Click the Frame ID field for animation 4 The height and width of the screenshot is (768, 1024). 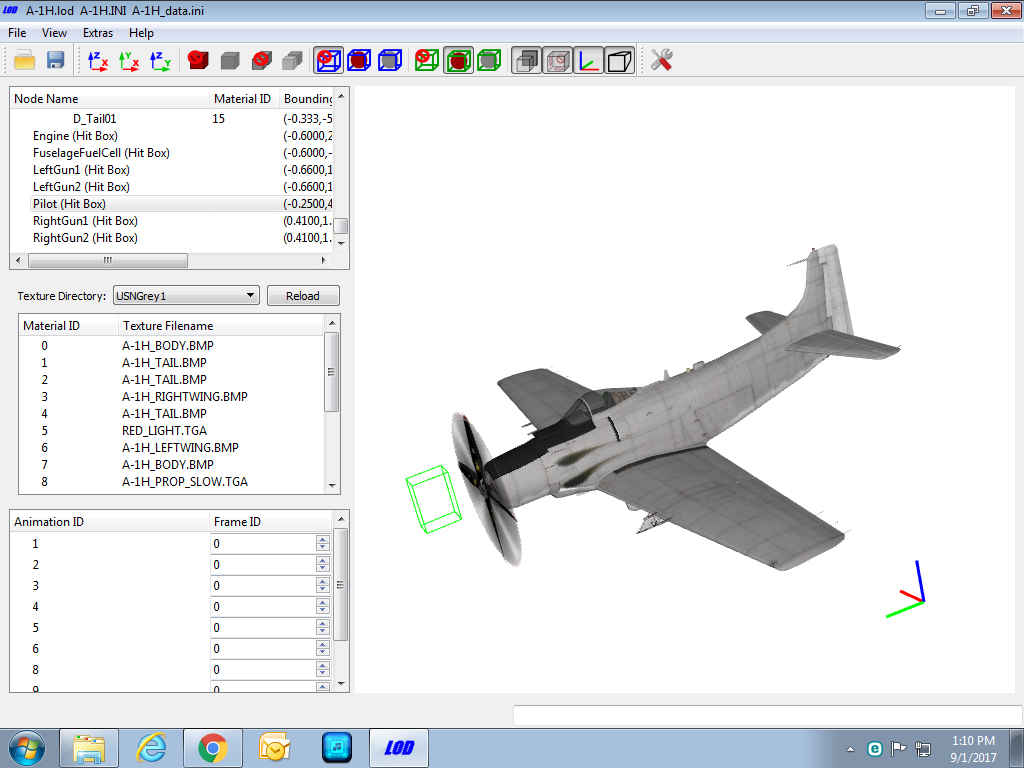[263, 607]
